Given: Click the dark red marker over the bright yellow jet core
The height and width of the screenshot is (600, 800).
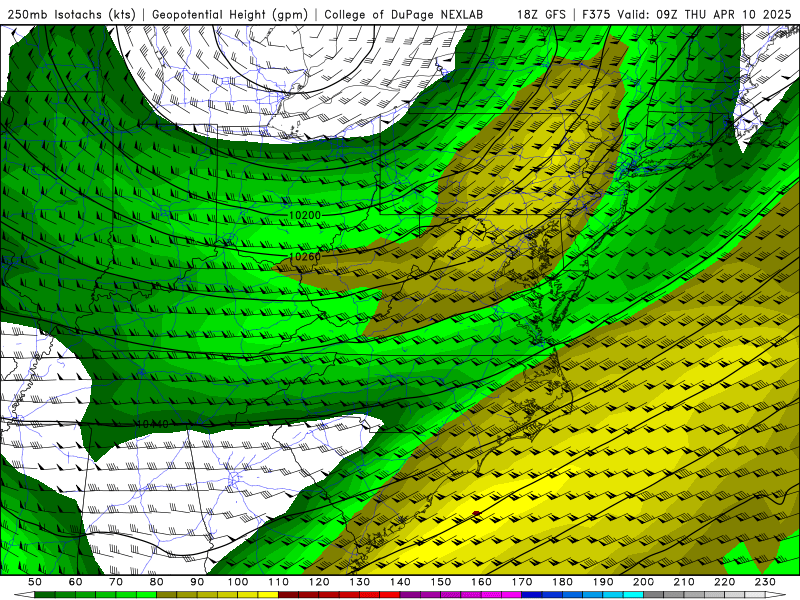Looking at the screenshot, I should tap(477, 513).
